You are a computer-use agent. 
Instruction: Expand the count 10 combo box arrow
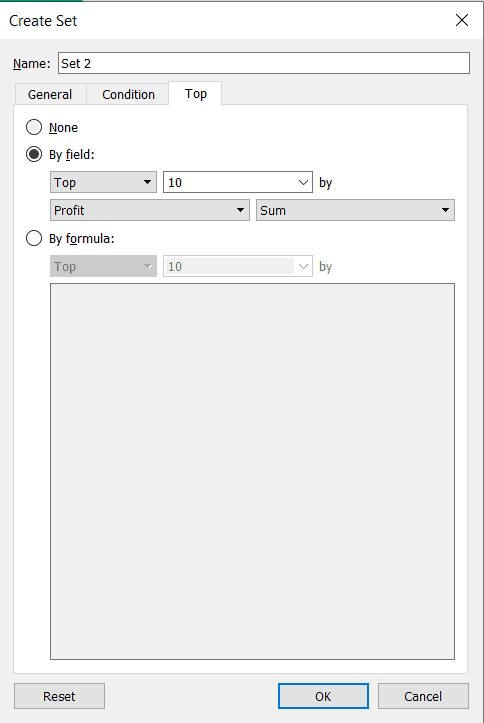[x=303, y=183]
